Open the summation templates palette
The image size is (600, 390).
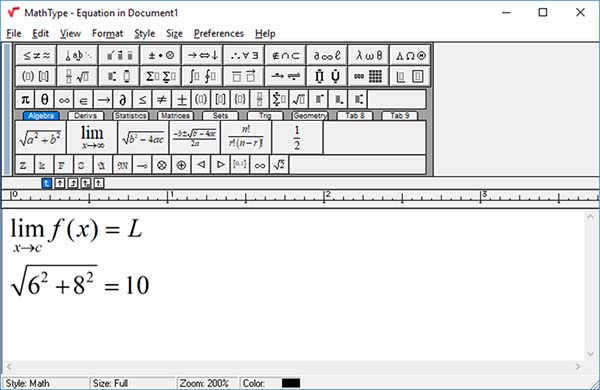point(161,76)
